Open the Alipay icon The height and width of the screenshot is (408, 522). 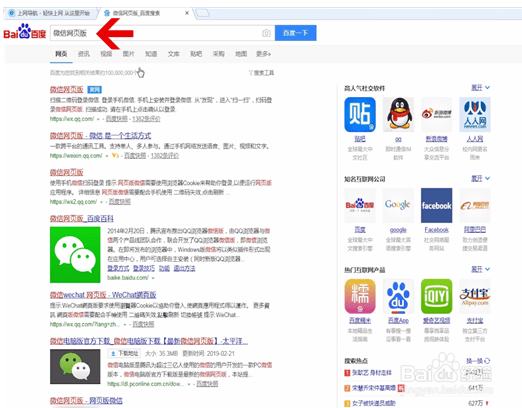coord(475,296)
